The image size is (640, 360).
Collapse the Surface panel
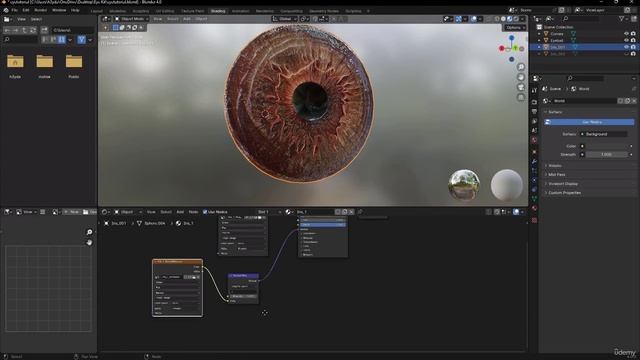(554, 112)
